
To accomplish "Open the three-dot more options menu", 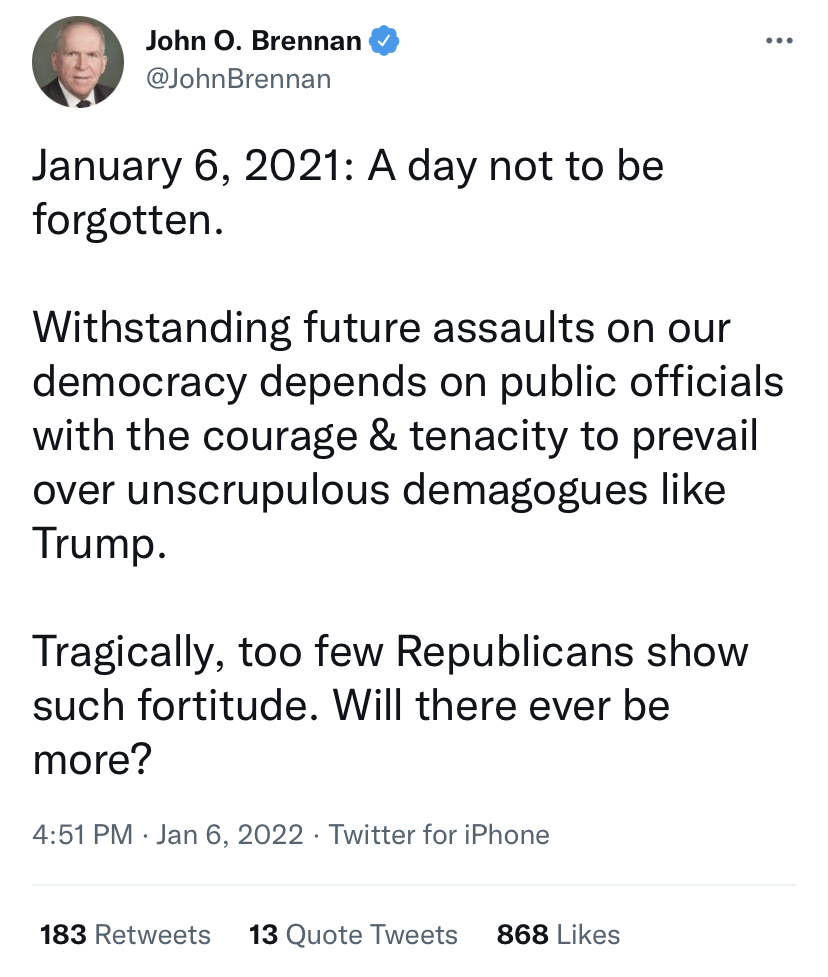I will [778, 42].
